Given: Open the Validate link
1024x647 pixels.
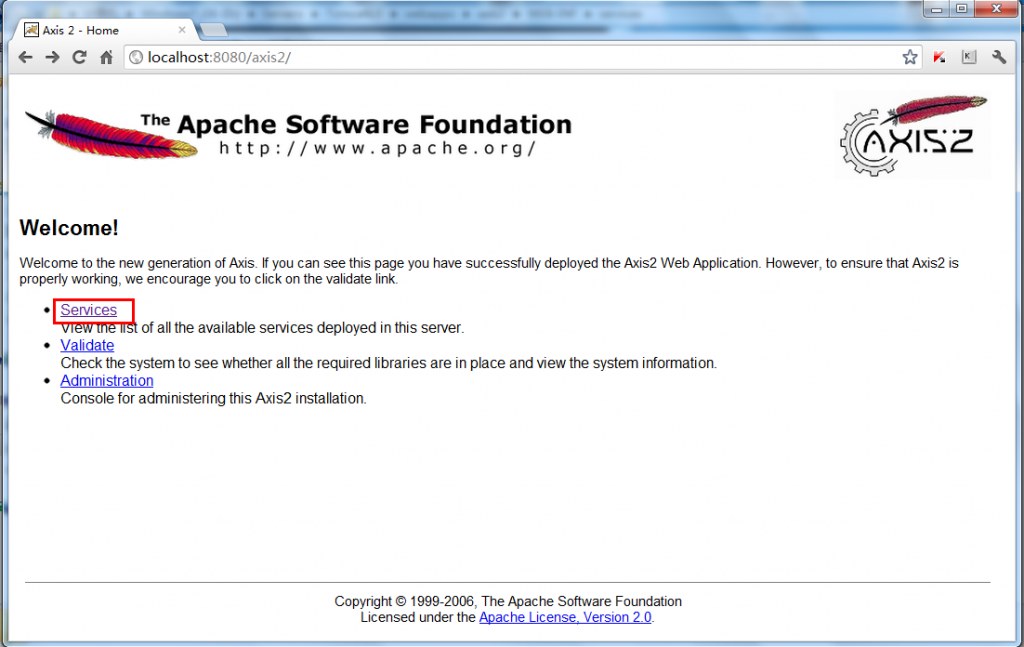Looking at the screenshot, I should pos(87,345).
